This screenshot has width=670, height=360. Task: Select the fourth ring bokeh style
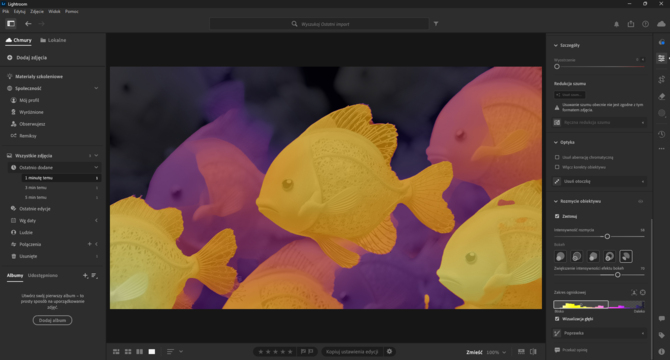pyautogui.click(x=609, y=256)
